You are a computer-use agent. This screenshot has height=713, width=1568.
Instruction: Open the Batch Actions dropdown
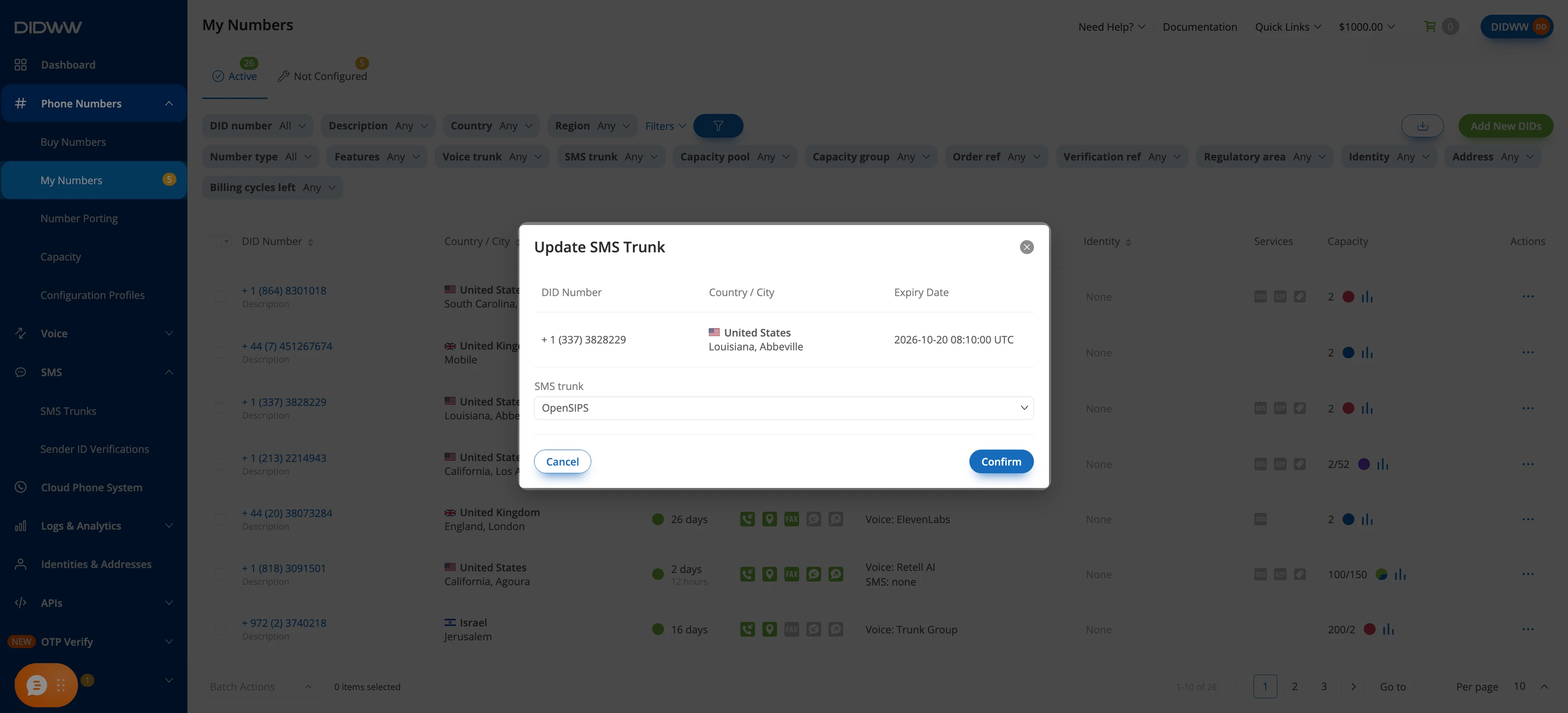click(260, 686)
